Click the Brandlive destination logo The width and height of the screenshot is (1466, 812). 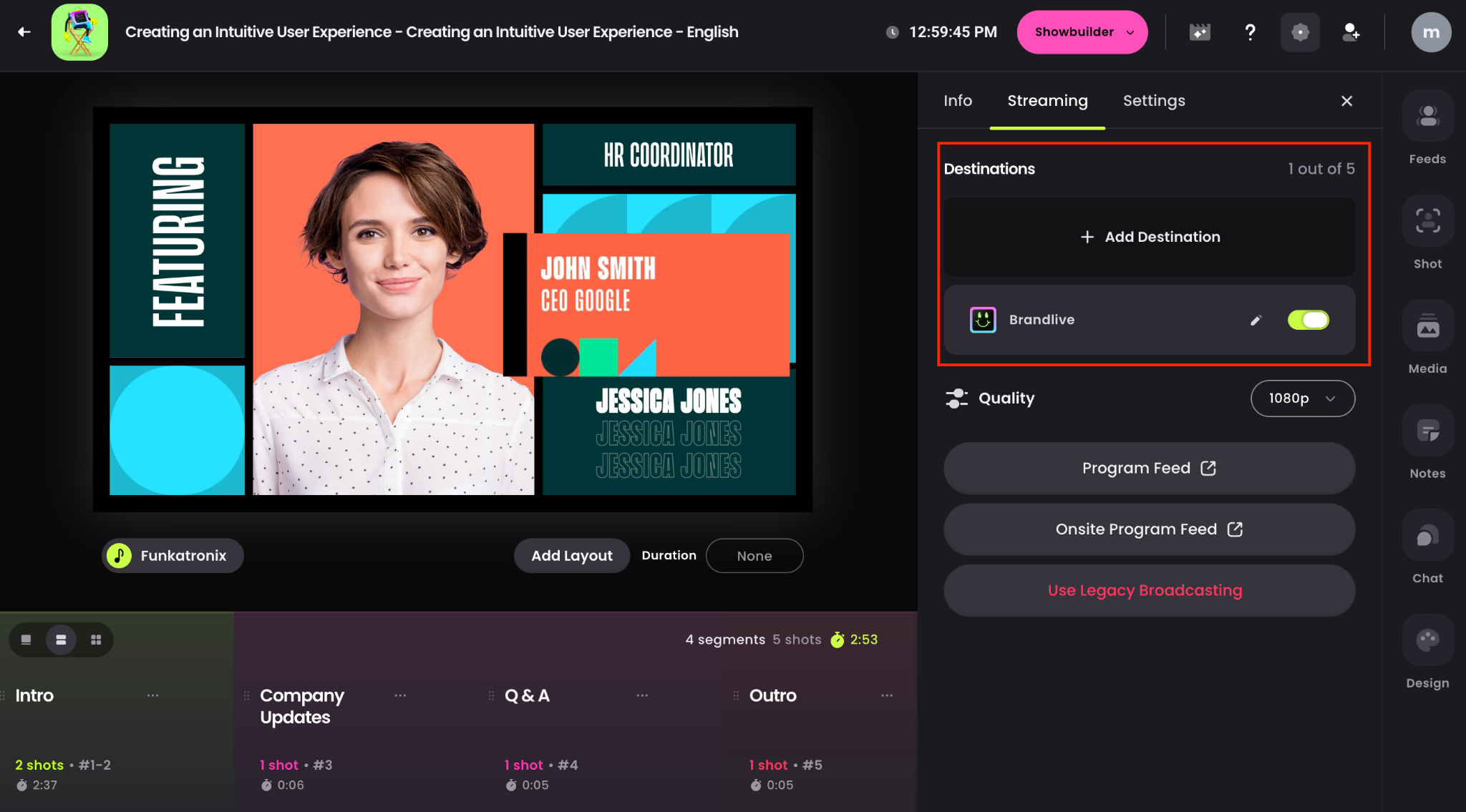983,320
